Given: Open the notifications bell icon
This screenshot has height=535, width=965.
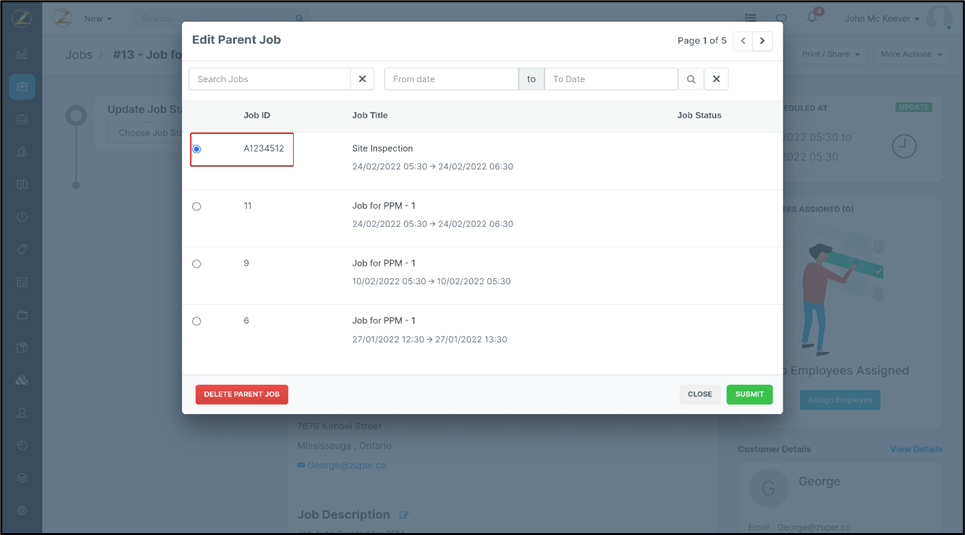Looking at the screenshot, I should [812, 18].
